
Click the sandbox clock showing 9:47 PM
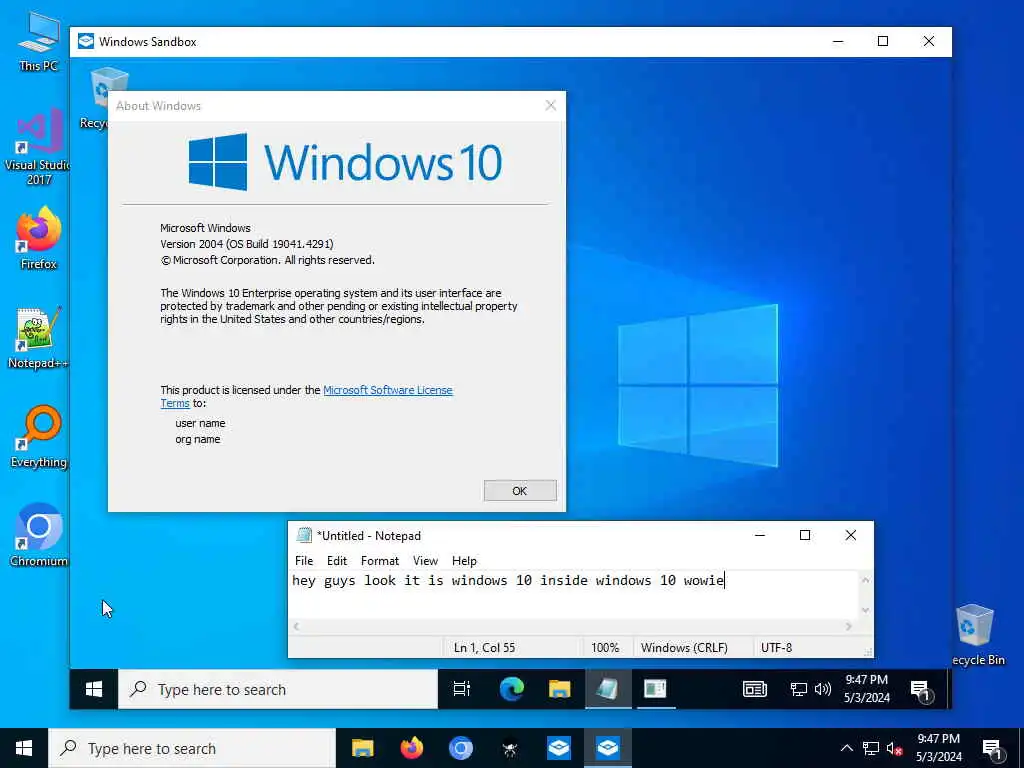coord(866,680)
